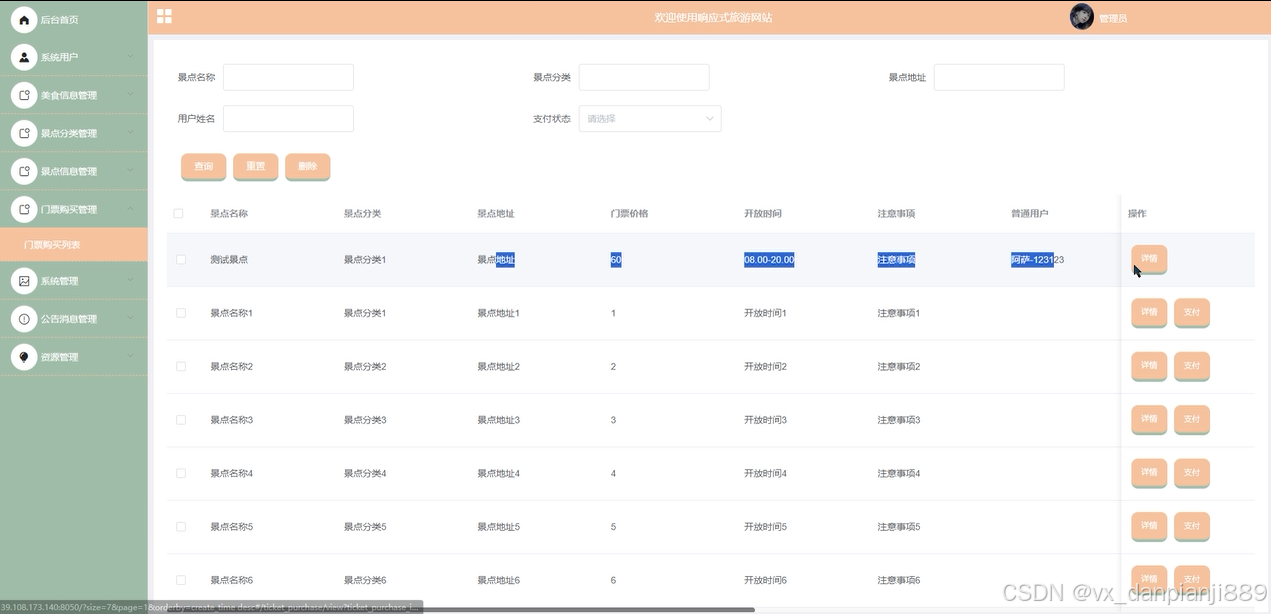
Task: Expand 景点信息管理 menu chevron
Action: 130,170
